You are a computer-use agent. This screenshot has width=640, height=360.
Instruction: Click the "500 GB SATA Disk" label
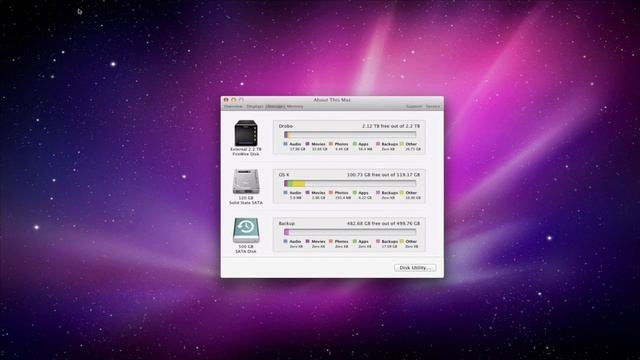tap(246, 249)
